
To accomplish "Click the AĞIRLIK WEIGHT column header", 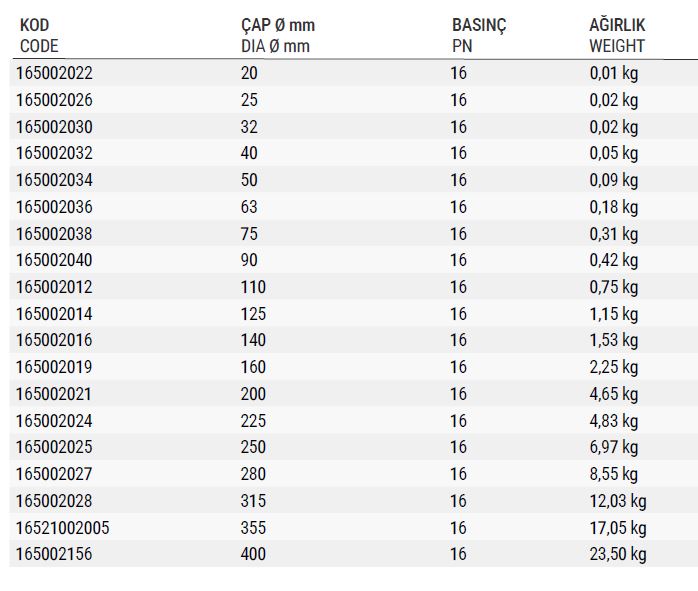I will point(617,36).
